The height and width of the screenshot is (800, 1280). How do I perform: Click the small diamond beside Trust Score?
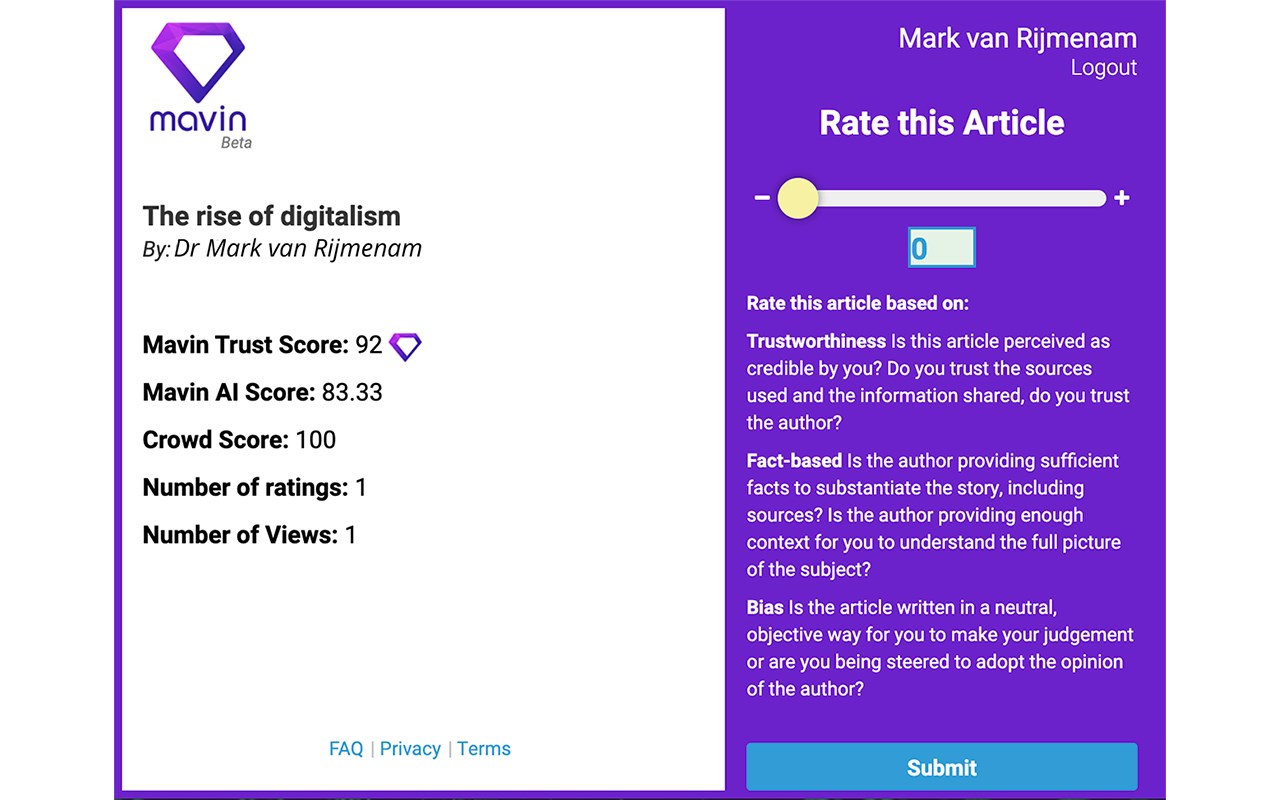tap(405, 346)
